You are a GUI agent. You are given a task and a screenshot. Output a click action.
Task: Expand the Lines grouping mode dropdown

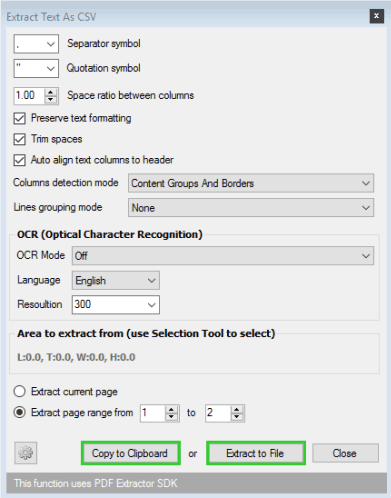click(x=251, y=208)
